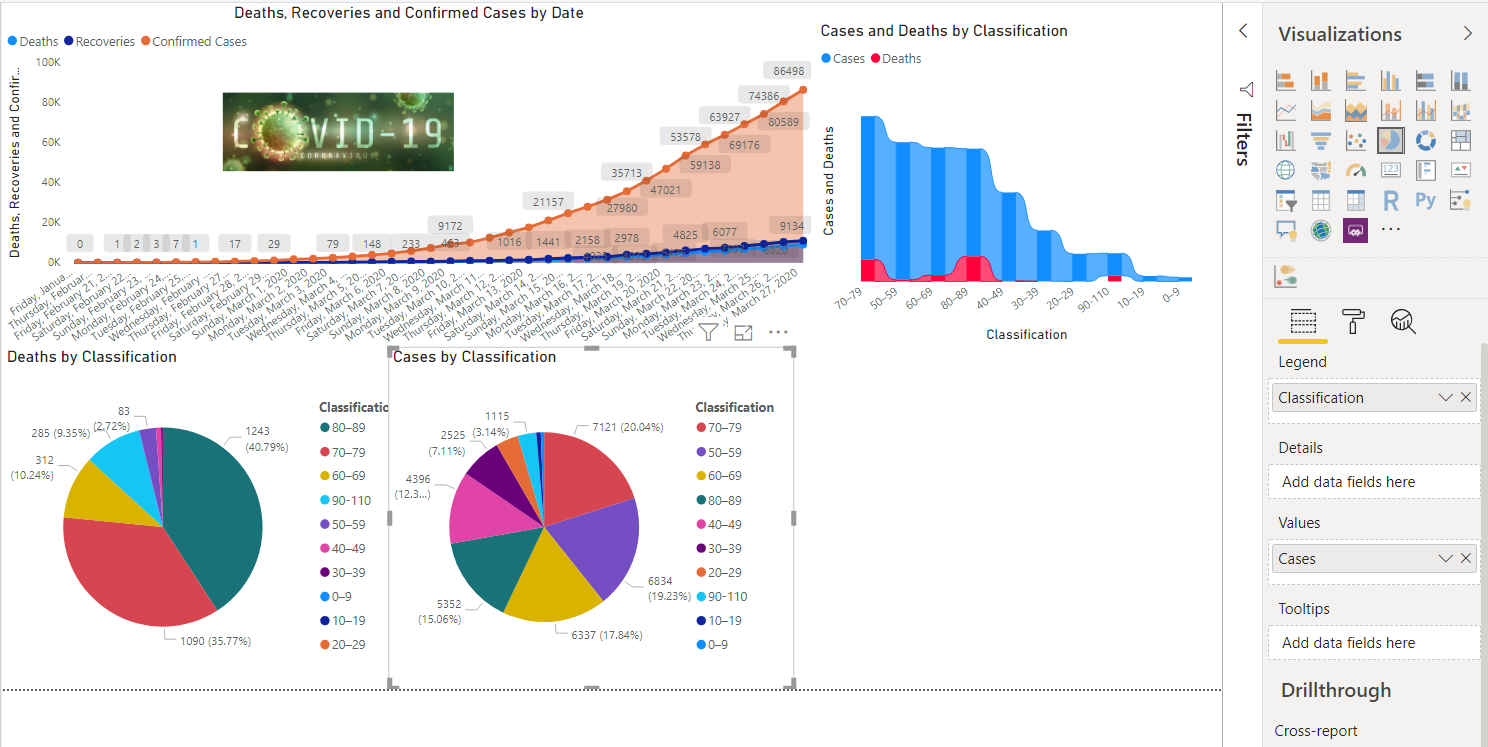
Task: Select the Q&A visual
Action: (x=1286, y=231)
